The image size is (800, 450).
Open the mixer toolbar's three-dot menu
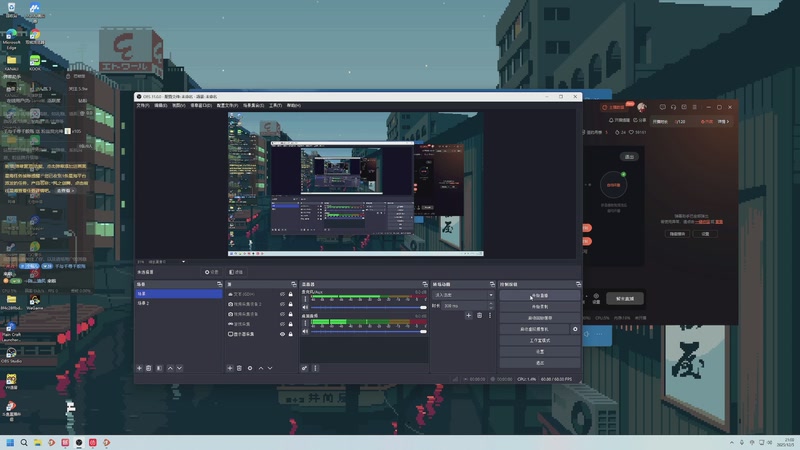[315, 368]
